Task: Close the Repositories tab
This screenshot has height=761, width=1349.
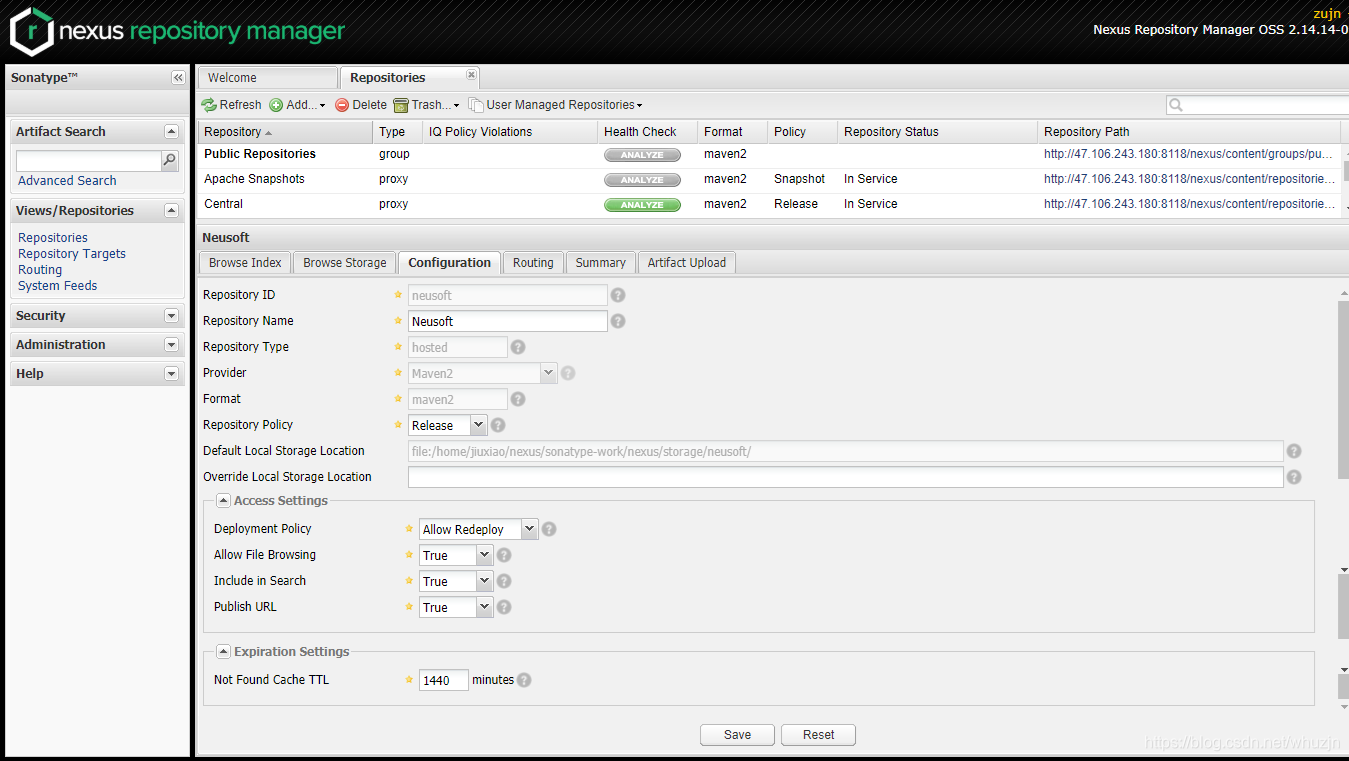Action: coord(472,75)
